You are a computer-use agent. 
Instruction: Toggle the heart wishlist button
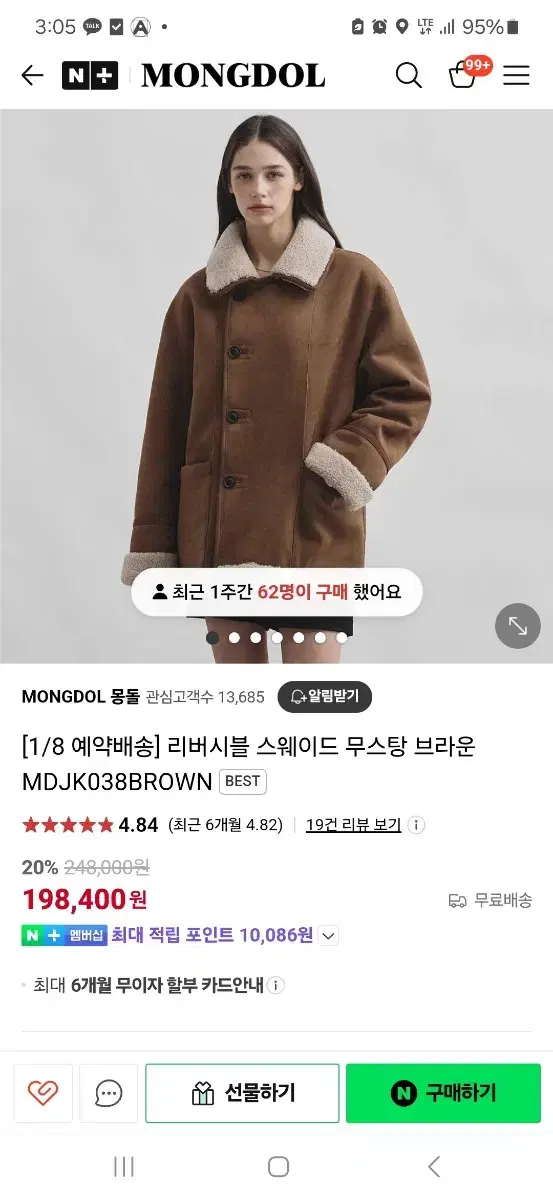point(43,1093)
